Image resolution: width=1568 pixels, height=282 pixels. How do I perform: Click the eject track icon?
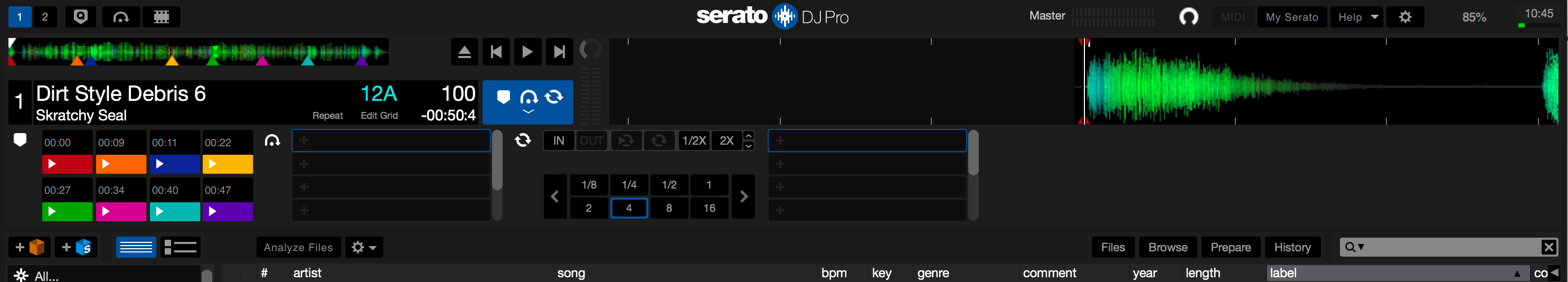point(464,52)
